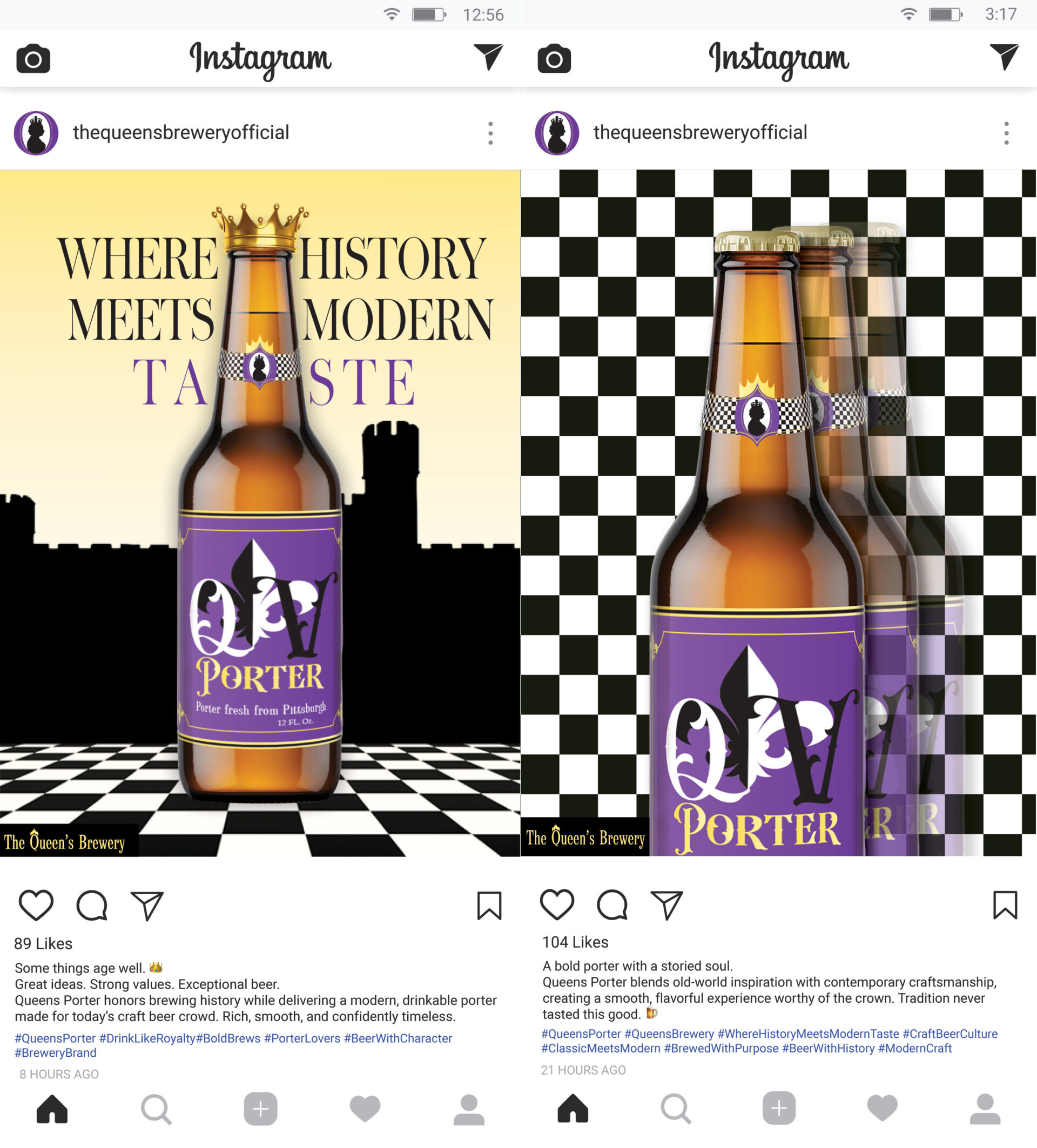Image resolution: width=1037 pixels, height=1148 pixels.
Task: Open activity heart tab in right screen
Action: coord(882,1109)
